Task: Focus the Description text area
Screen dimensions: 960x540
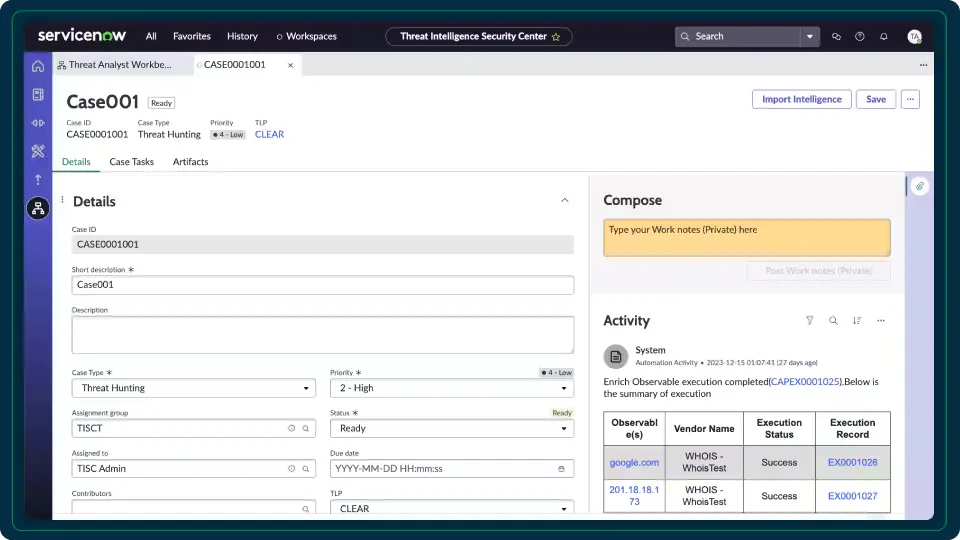Action: point(323,335)
